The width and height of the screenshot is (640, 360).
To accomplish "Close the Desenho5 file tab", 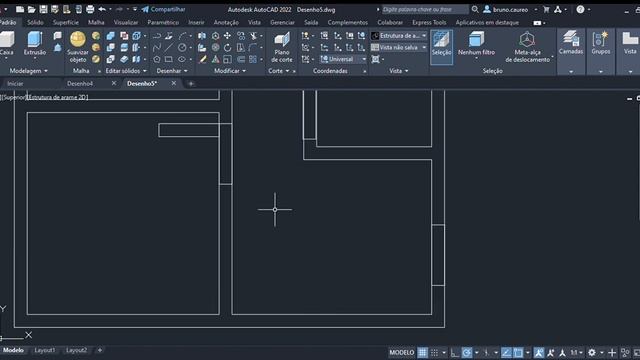I will (174, 83).
